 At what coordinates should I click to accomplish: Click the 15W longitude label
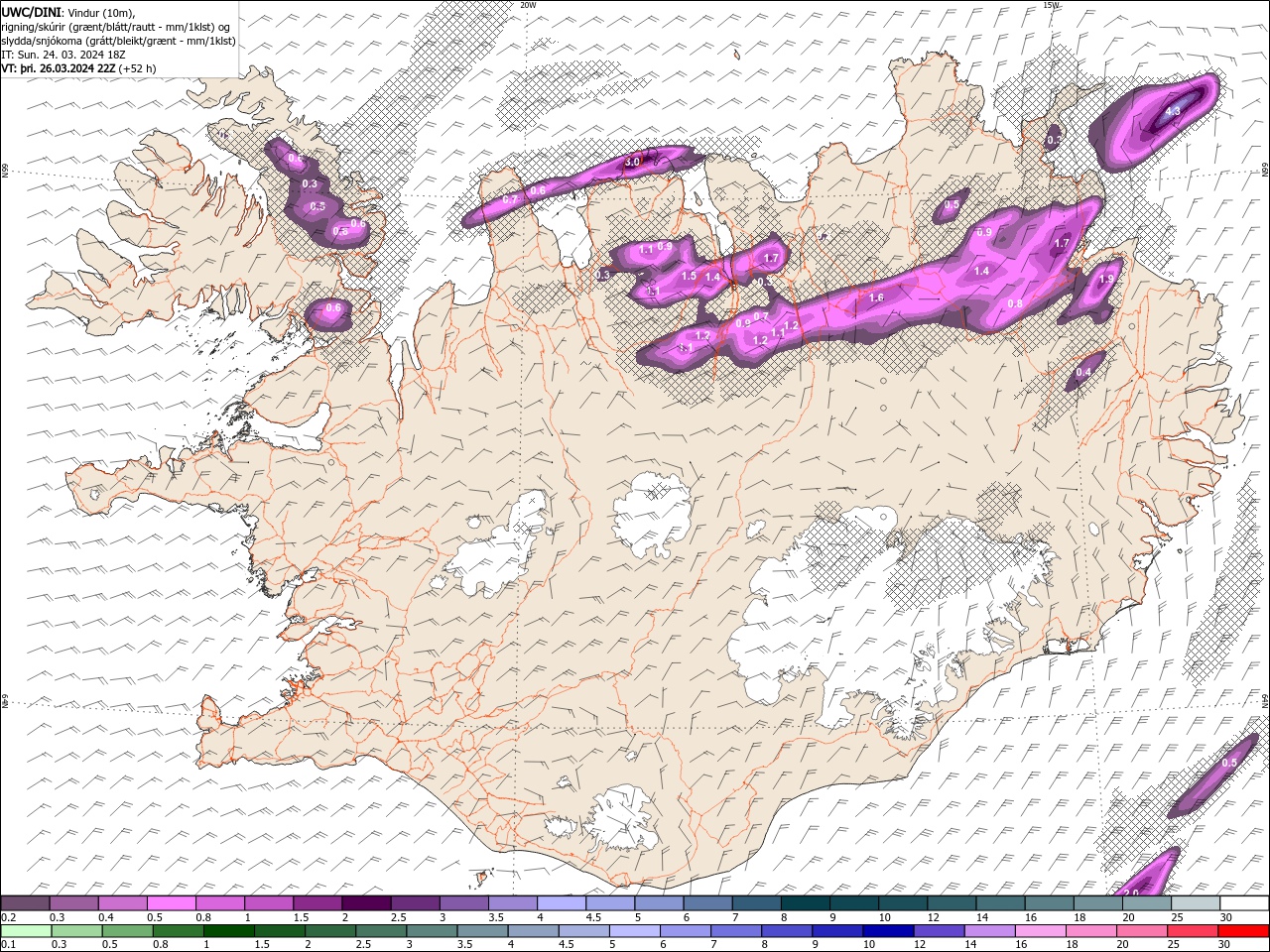[x=1052, y=5]
